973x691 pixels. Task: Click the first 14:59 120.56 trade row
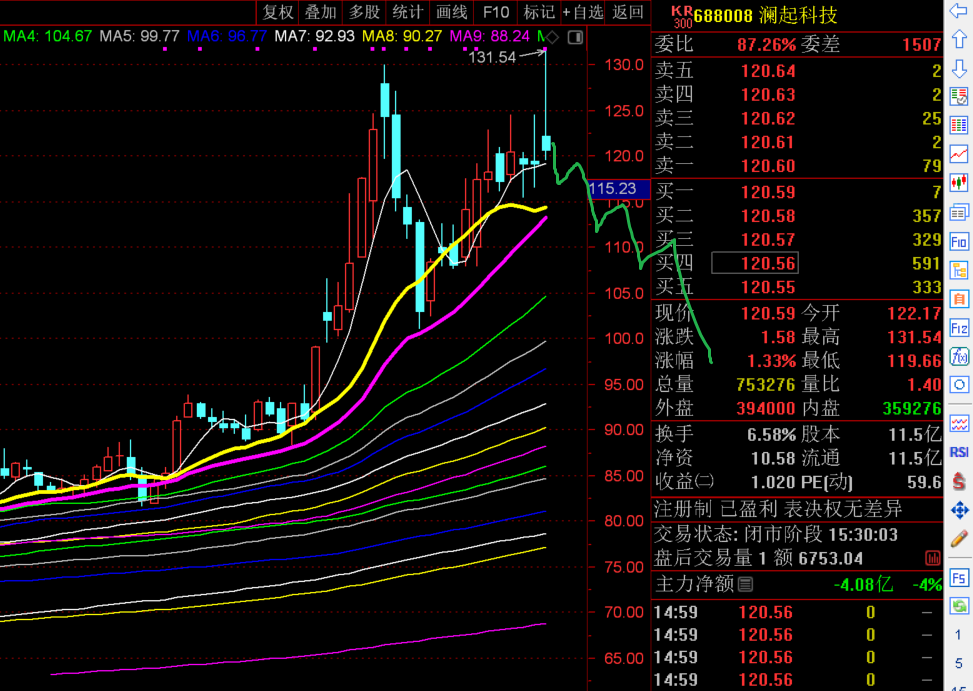[797, 613]
